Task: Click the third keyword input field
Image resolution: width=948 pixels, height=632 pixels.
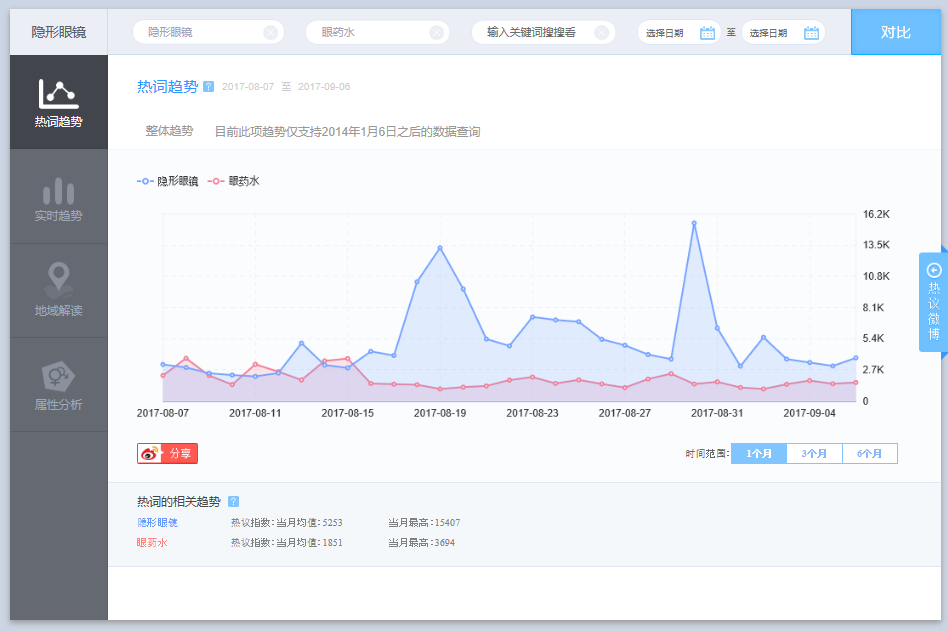Action: (x=531, y=33)
